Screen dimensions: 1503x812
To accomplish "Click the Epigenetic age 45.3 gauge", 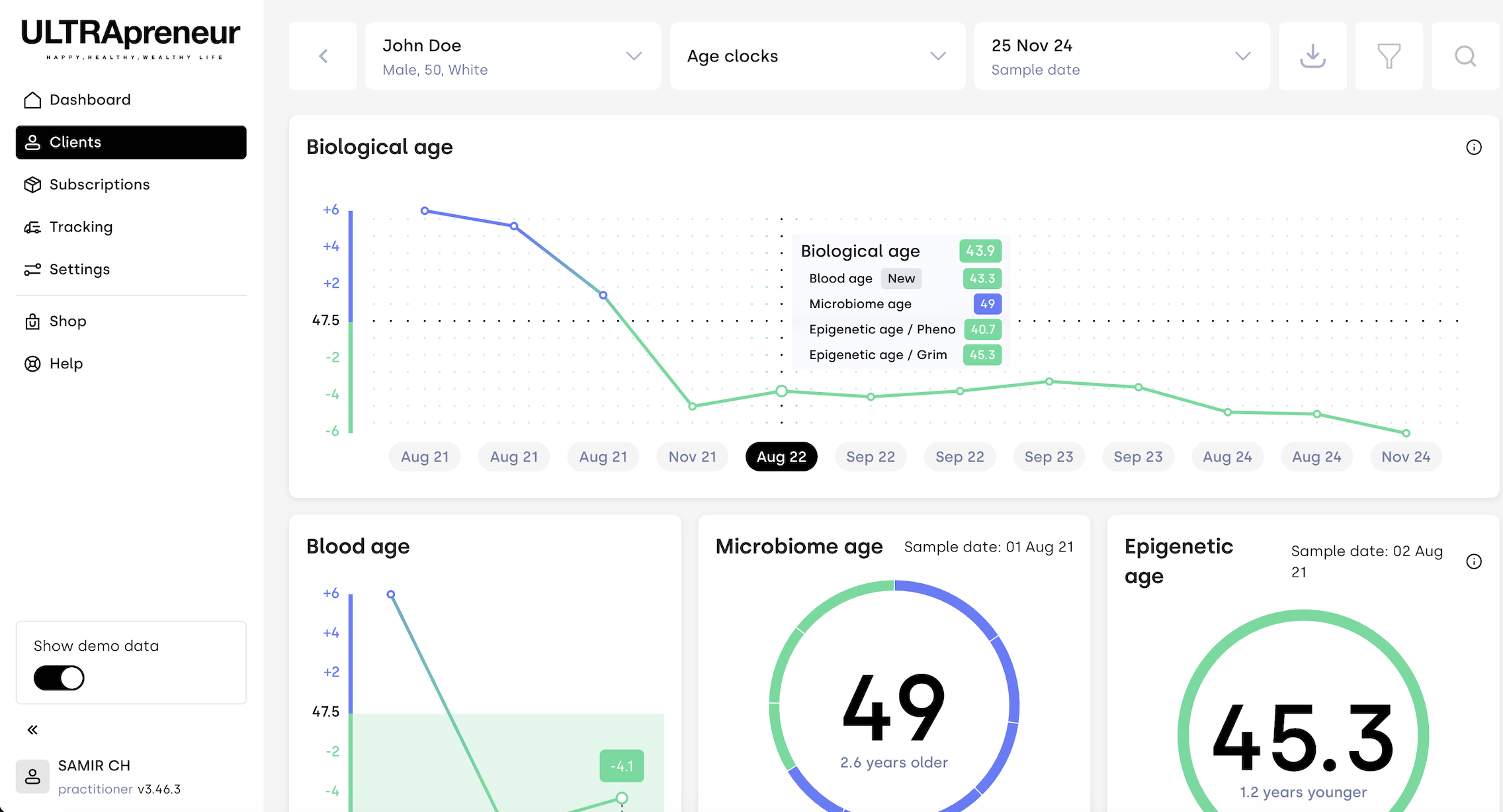I will click(x=1303, y=734).
